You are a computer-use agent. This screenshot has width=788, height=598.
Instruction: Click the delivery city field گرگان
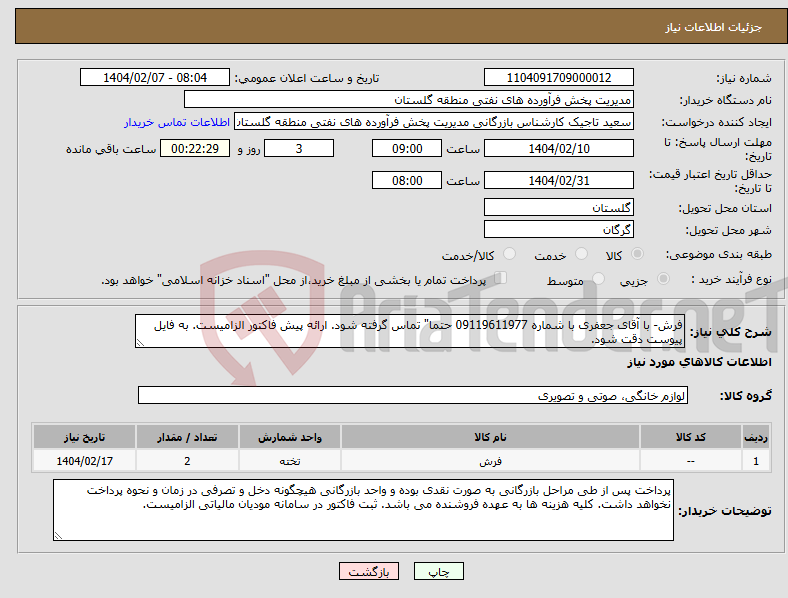coord(558,229)
